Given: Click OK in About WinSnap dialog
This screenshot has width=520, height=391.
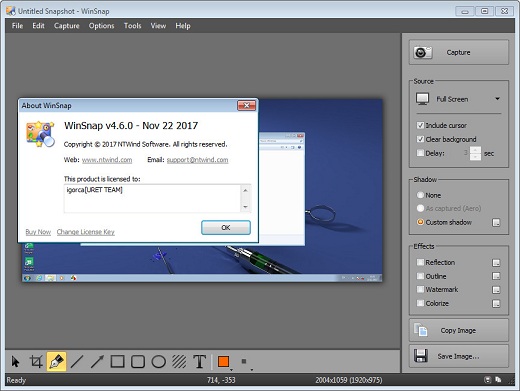Looking at the screenshot, I should [226, 227].
